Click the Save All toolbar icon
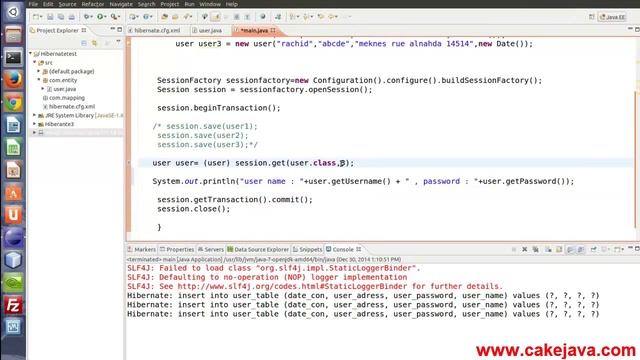The height and width of the screenshot is (360, 640). click(x=61, y=17)
